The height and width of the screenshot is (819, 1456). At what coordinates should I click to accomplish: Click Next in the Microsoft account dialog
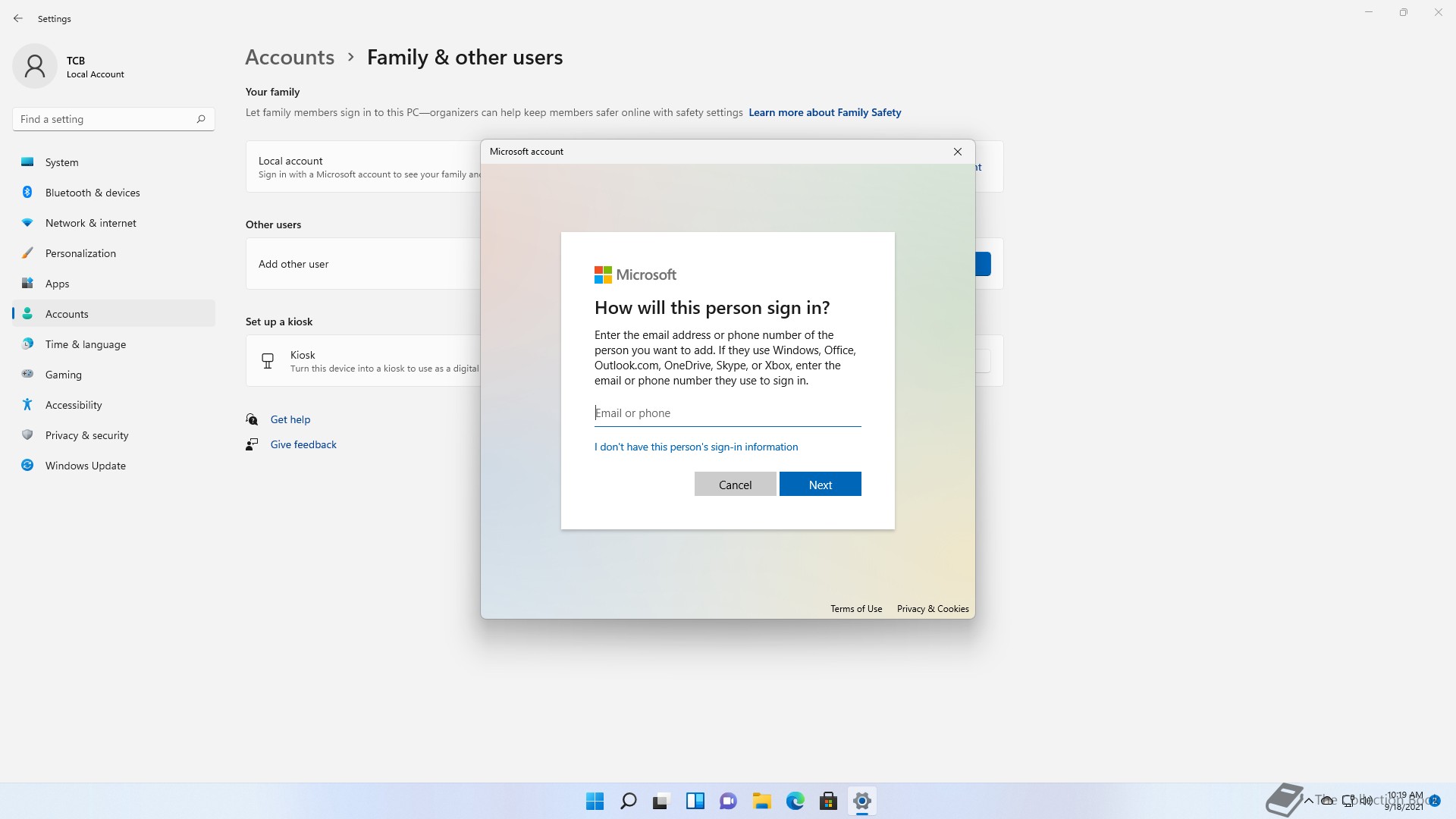(820, 485)
